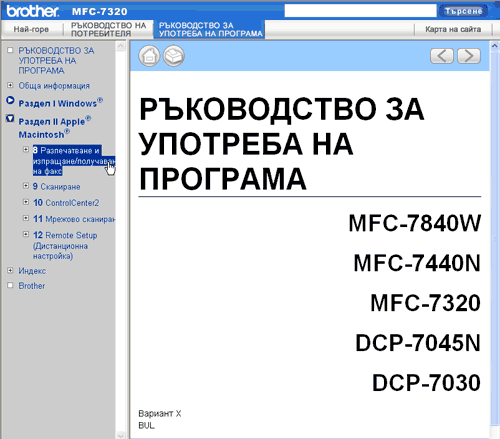Expand the Обща информация tree node
Viewport: 500px width, 439px height.
click(10, 85)
